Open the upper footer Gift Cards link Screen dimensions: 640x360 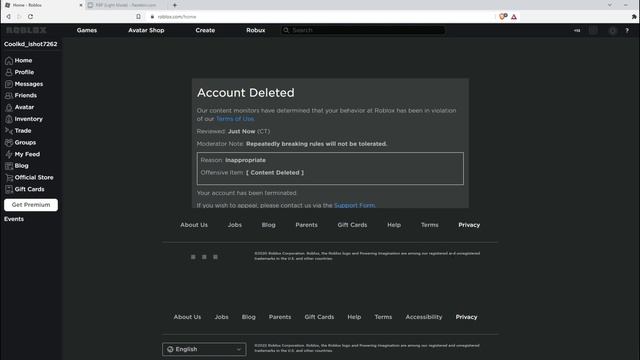point(352,225)
